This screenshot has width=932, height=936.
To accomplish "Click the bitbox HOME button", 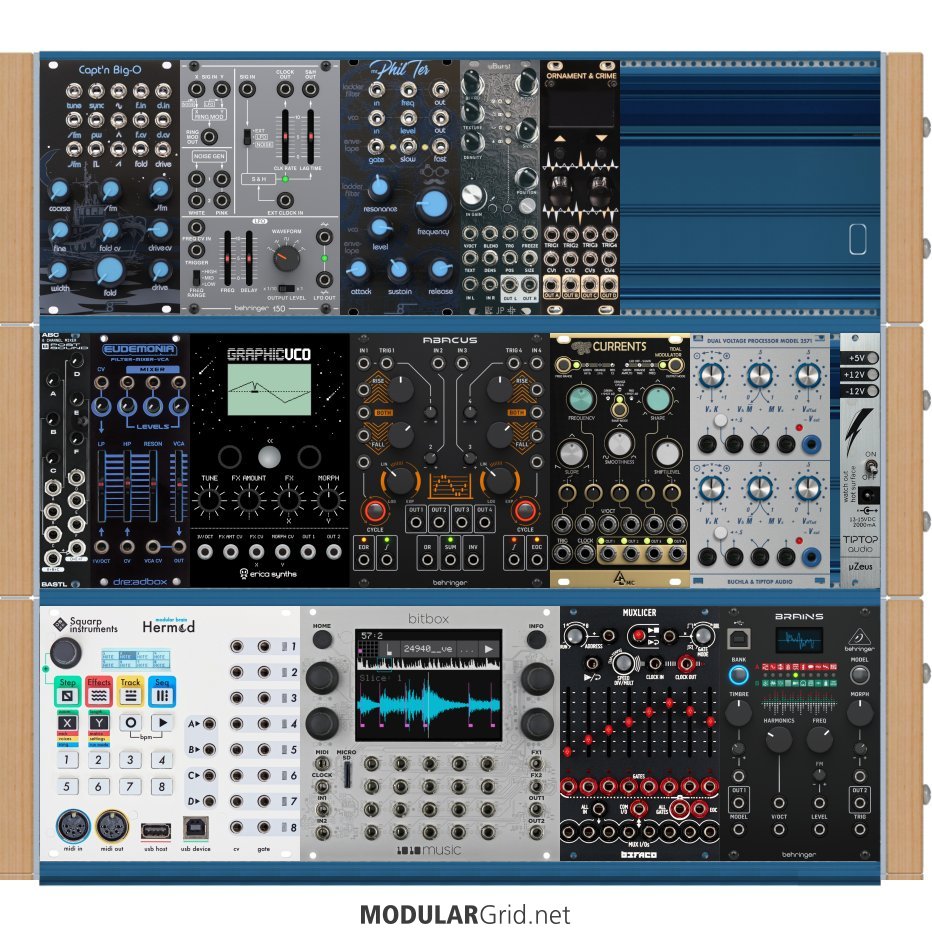I will 322,640.
